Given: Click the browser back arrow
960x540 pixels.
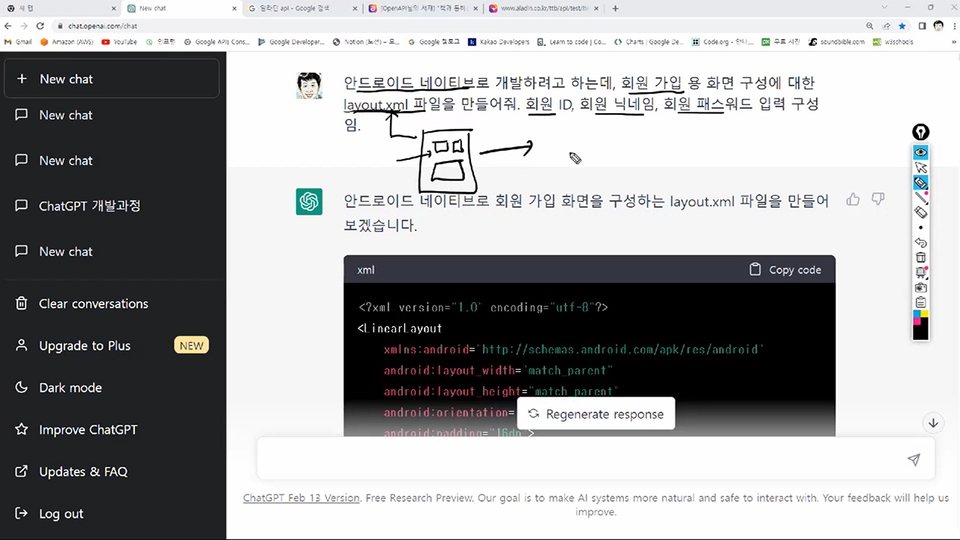Looking at the screenshot, I should coord(8,26).
